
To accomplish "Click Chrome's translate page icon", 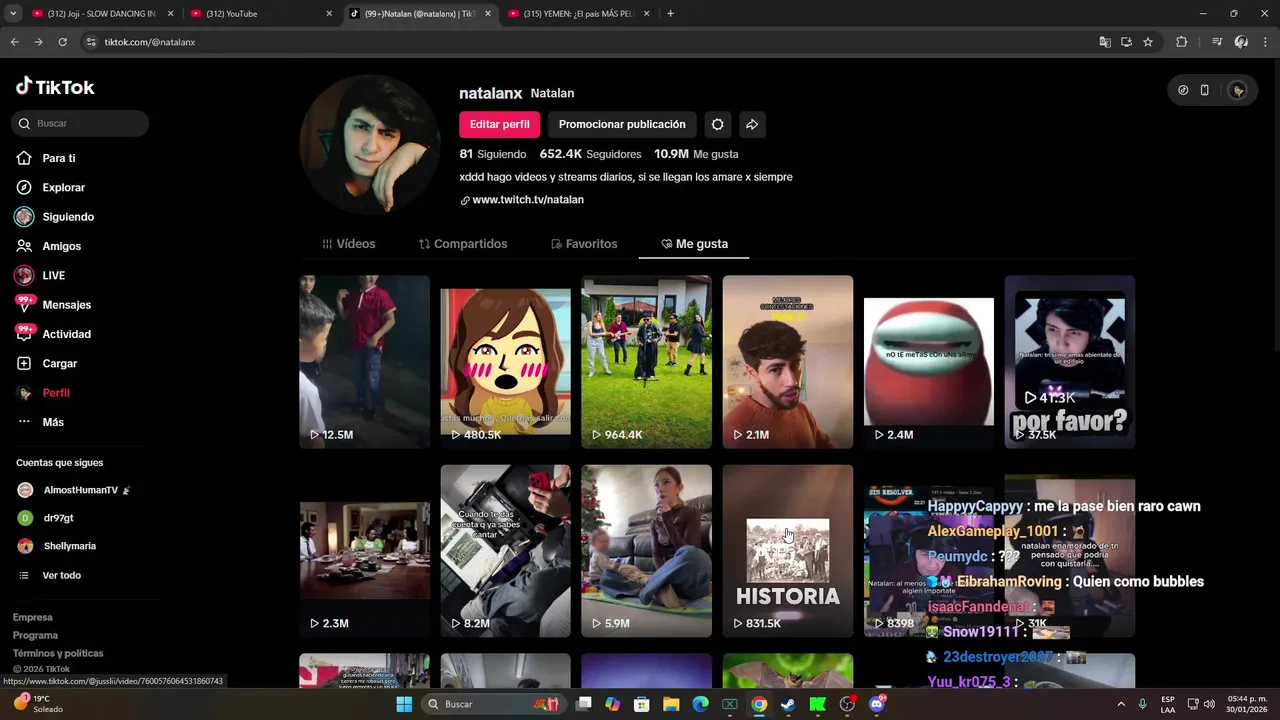I will (x=1105, y=42).
